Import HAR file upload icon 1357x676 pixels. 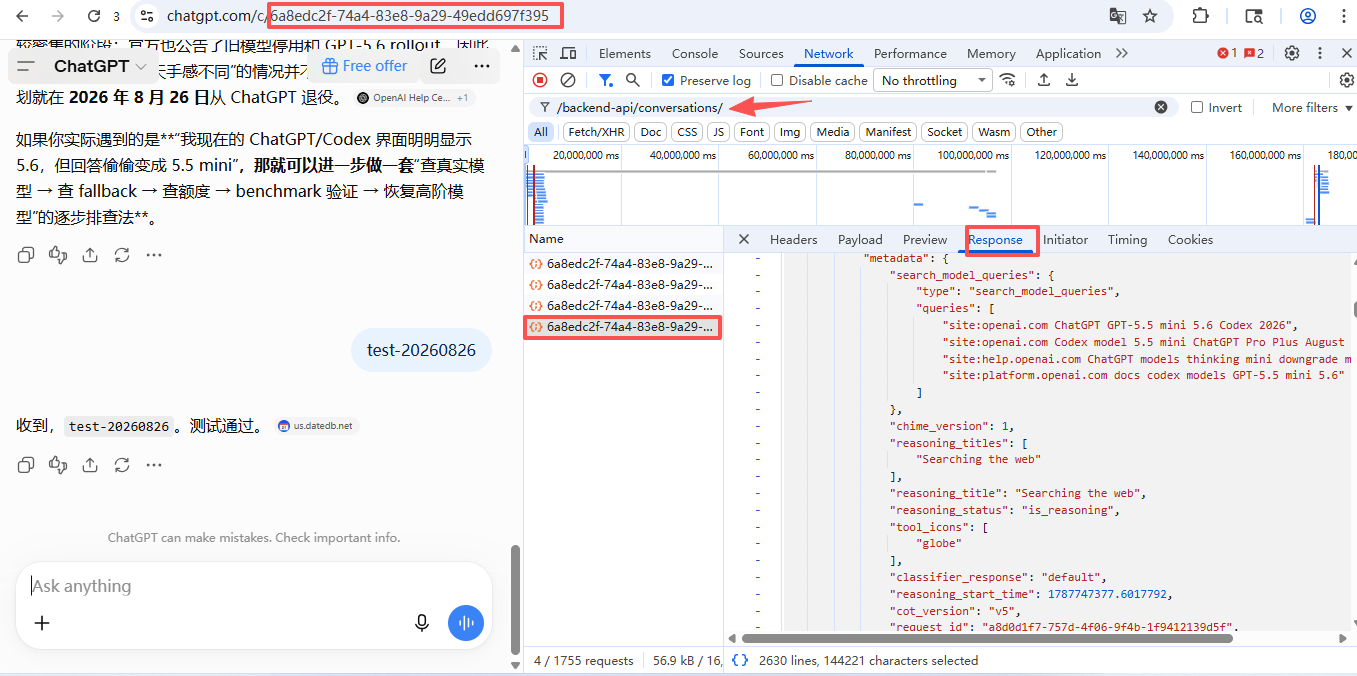(x=1044, y=80)
